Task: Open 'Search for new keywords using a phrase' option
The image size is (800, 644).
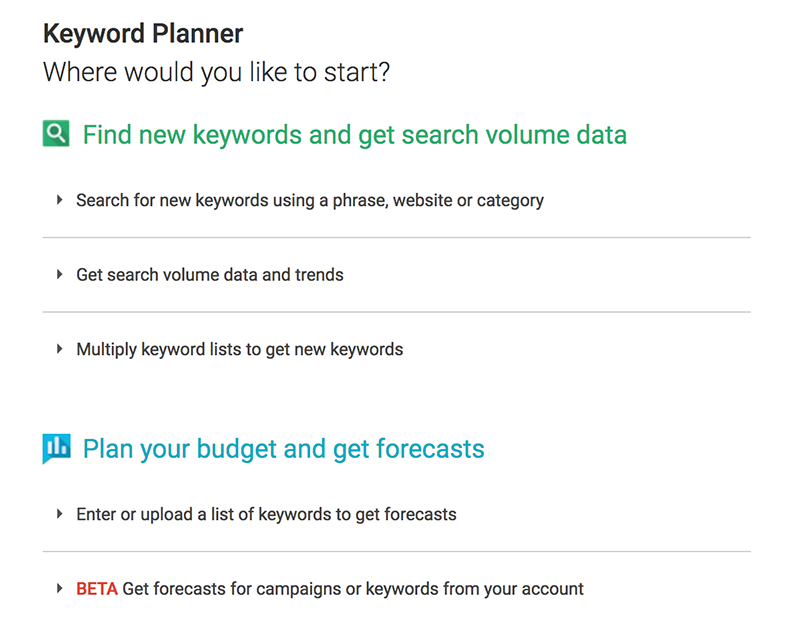Action: pos(310,201)
